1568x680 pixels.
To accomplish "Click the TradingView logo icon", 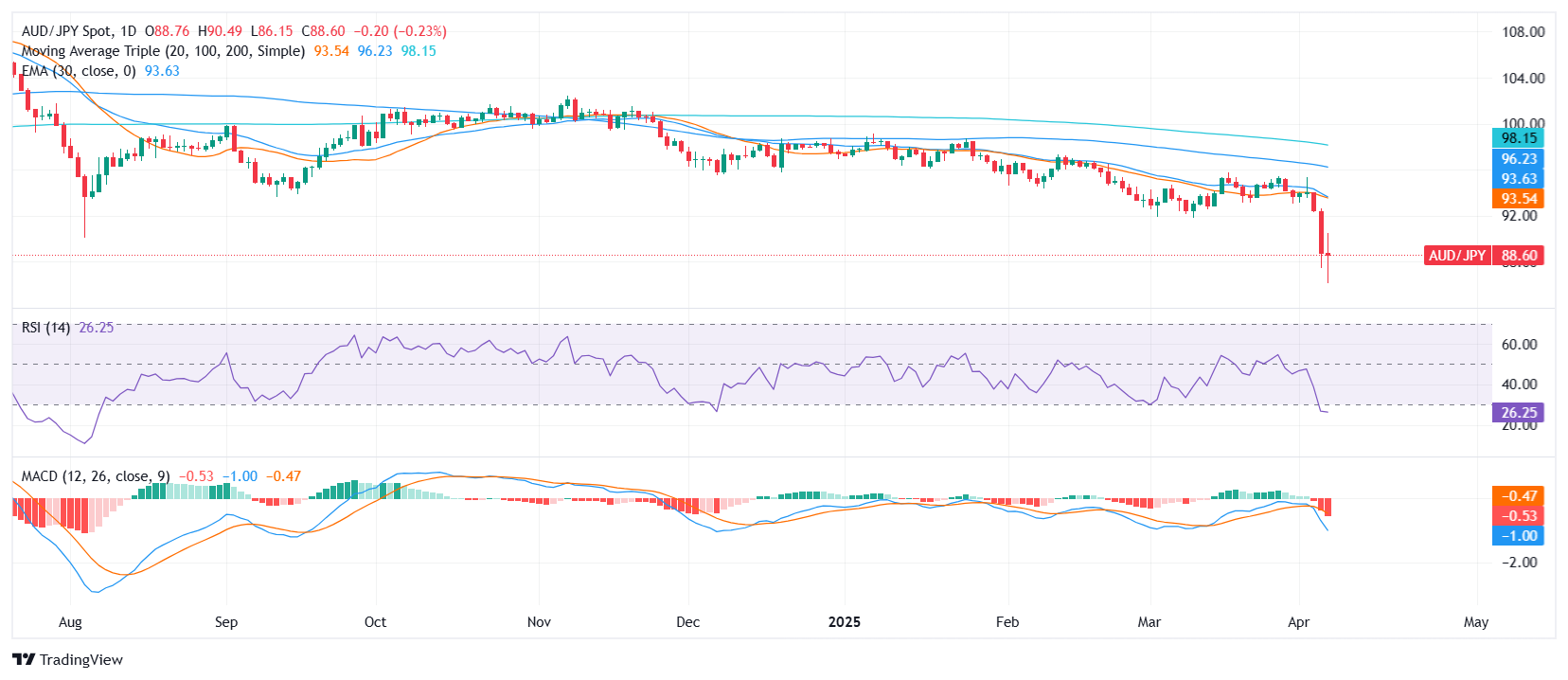I will coord(24,659).
